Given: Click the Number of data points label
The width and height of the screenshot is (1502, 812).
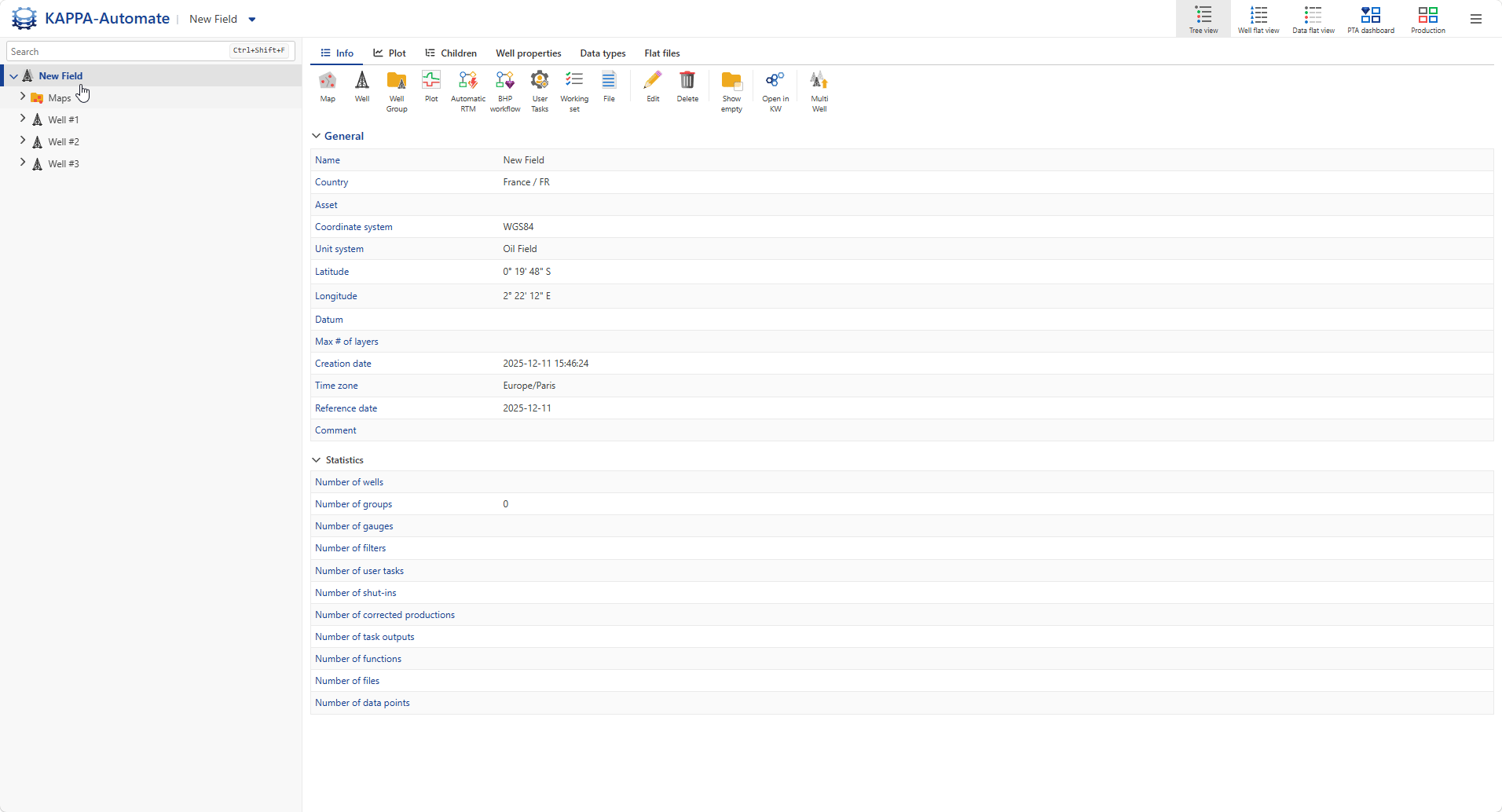Looking at the screenshot, I should (x=362, y=703).
